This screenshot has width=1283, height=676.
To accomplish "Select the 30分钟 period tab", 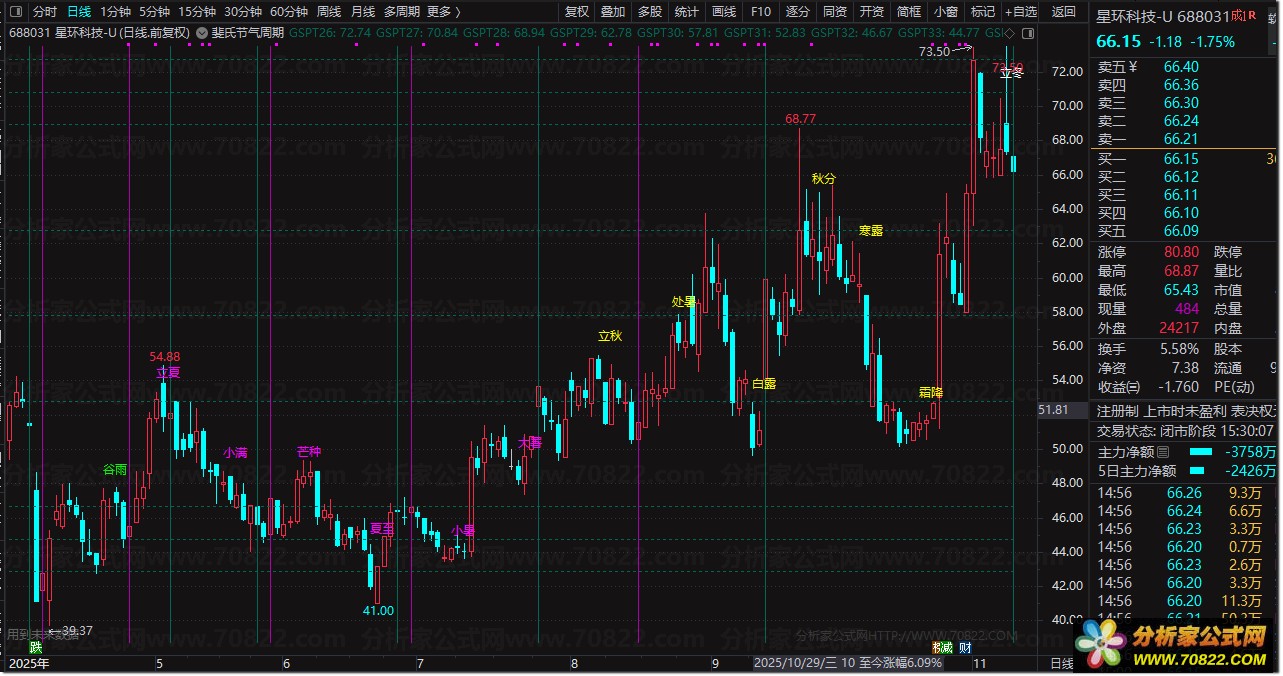I will (x=243, y=12).
